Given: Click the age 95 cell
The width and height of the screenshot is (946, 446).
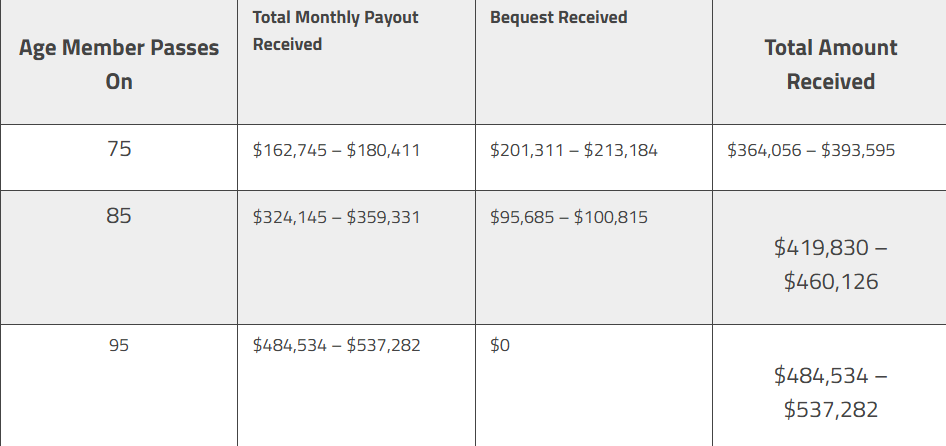Looking at the screenshot, I should tap(119, 385).
